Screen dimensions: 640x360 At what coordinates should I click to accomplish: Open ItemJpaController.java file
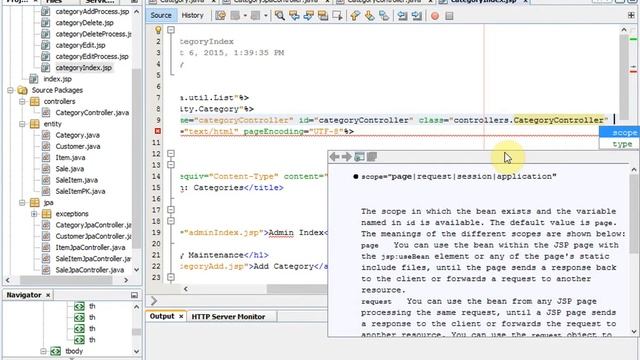pyautogui.click(x=91, y=247)
